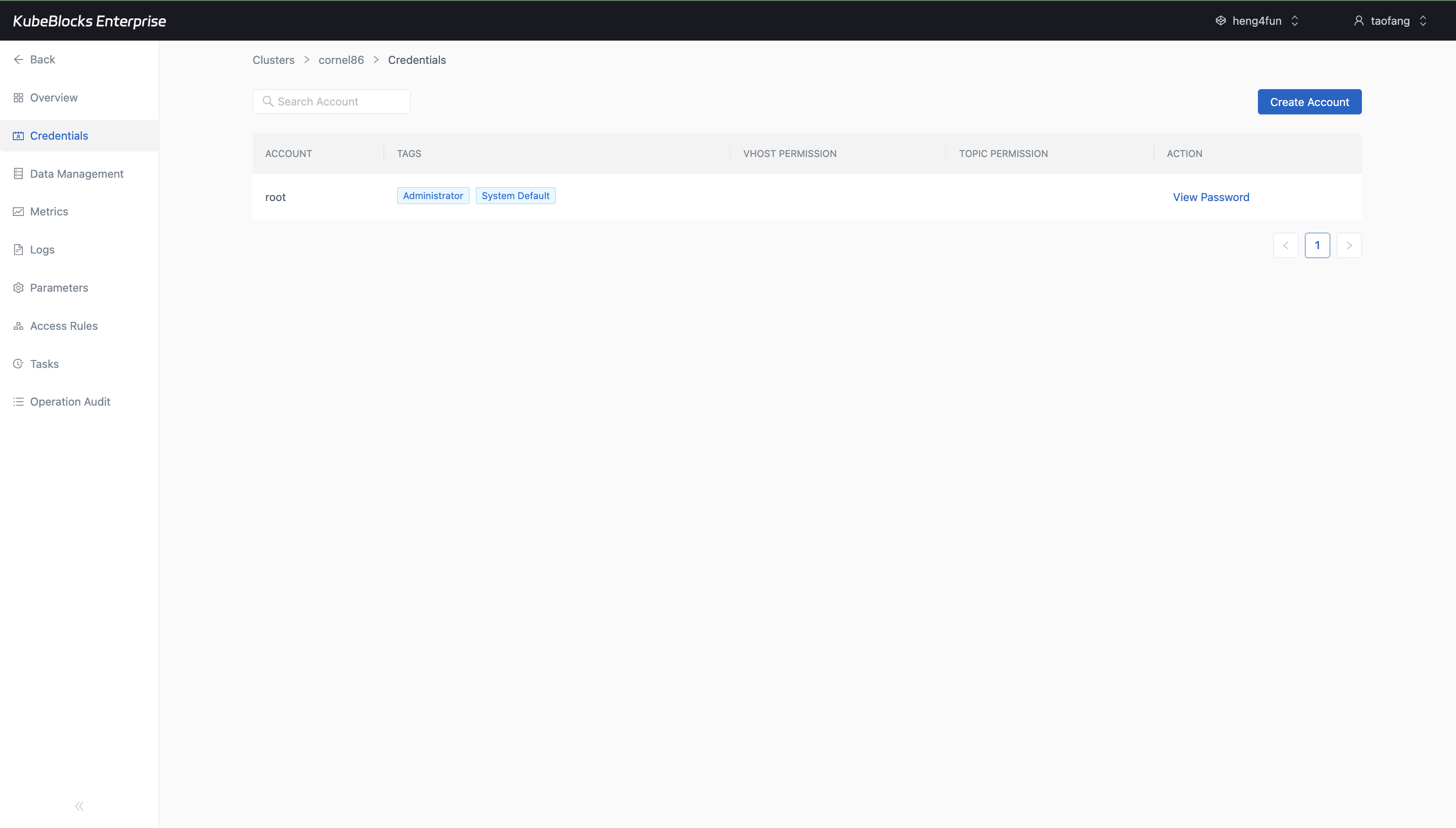Click the Overview grid icon
Viewport: 1456px width, 828px height.
(18, 98)
